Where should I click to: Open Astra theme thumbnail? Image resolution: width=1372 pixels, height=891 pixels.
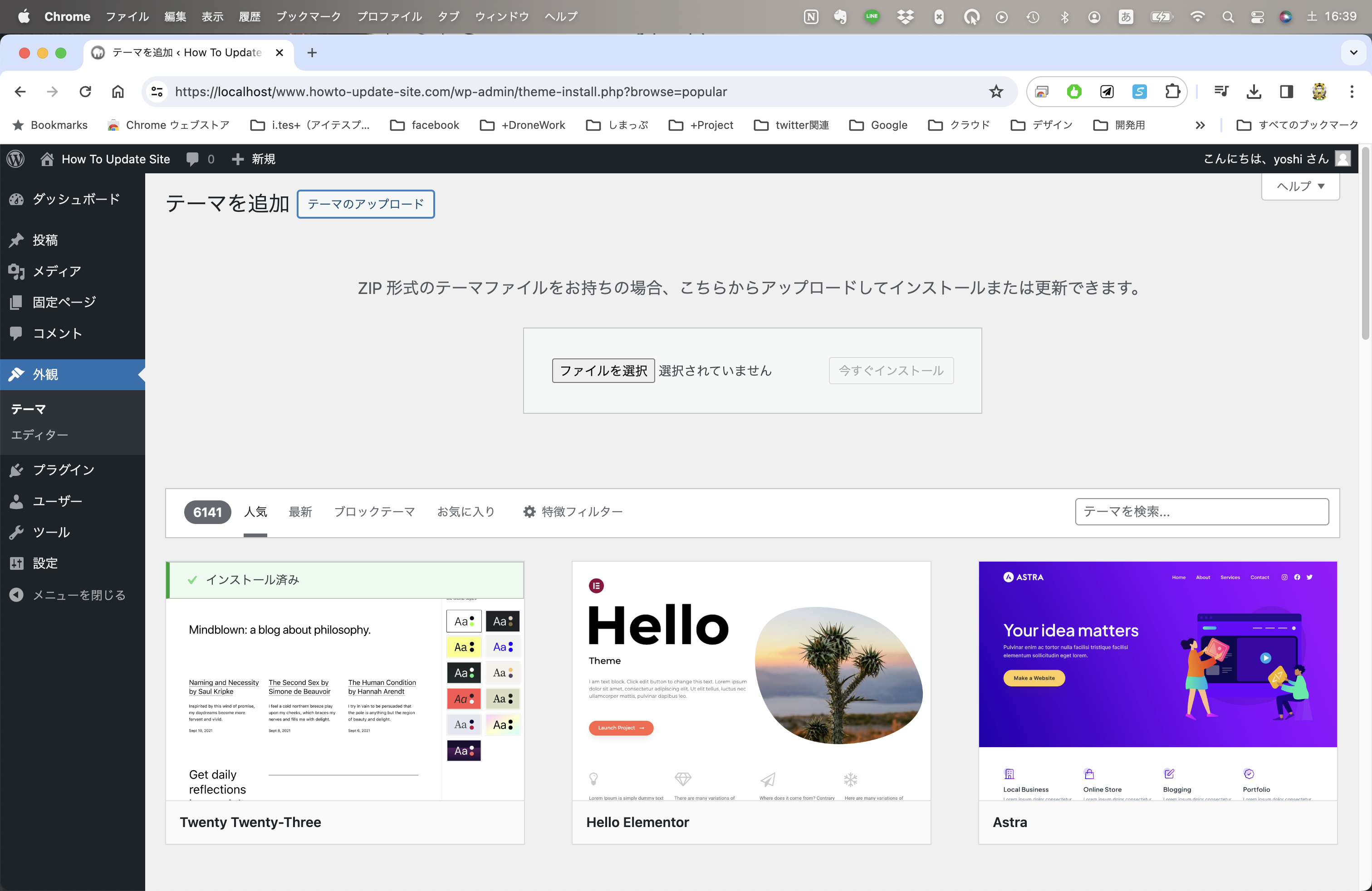click(x=1157, y=681)
